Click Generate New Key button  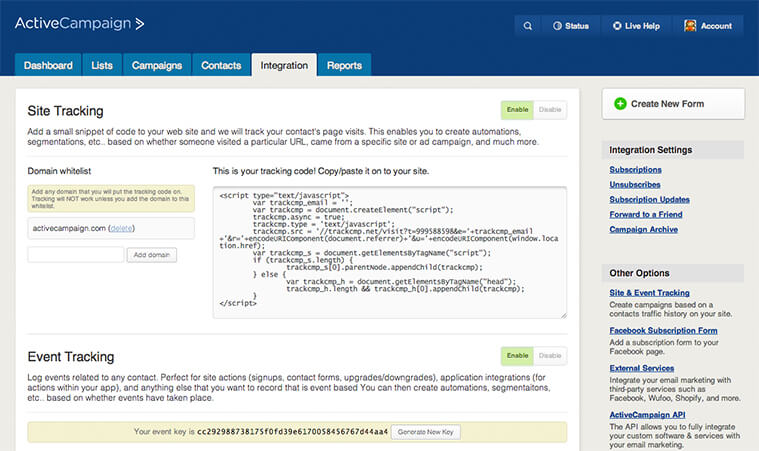click(x=425, y=432)
